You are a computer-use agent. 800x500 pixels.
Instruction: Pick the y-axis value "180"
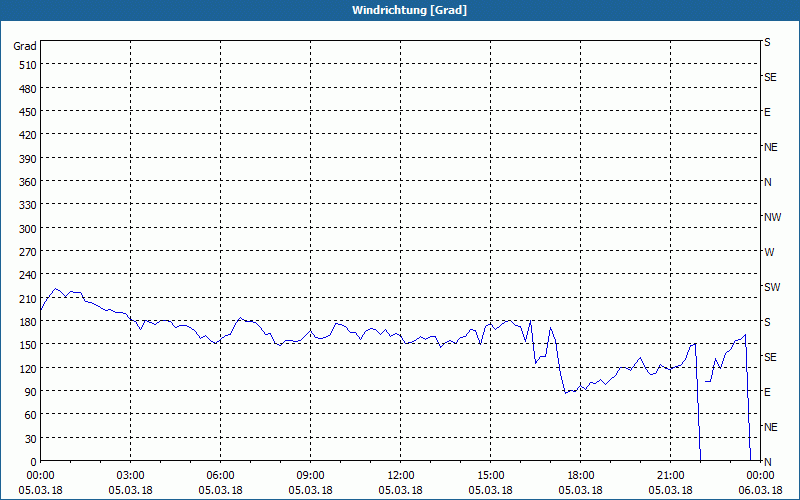coord(29,322)
